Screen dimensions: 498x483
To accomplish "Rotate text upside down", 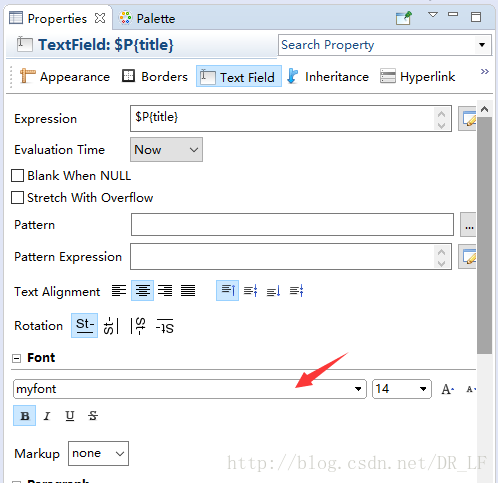I will coord(165,326).
